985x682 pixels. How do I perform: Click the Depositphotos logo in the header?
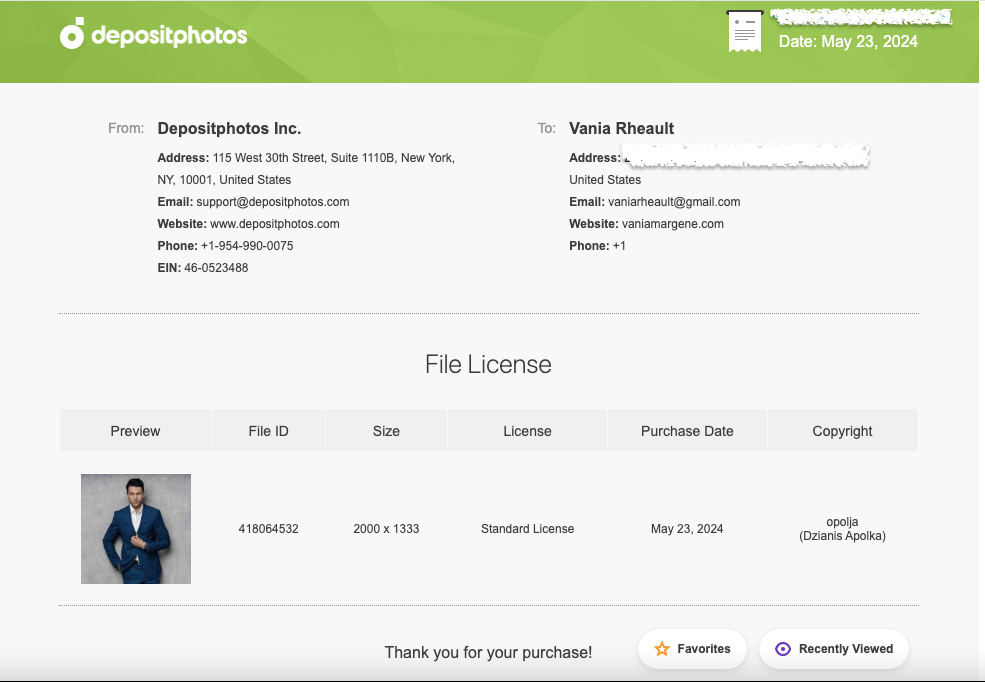153,35
